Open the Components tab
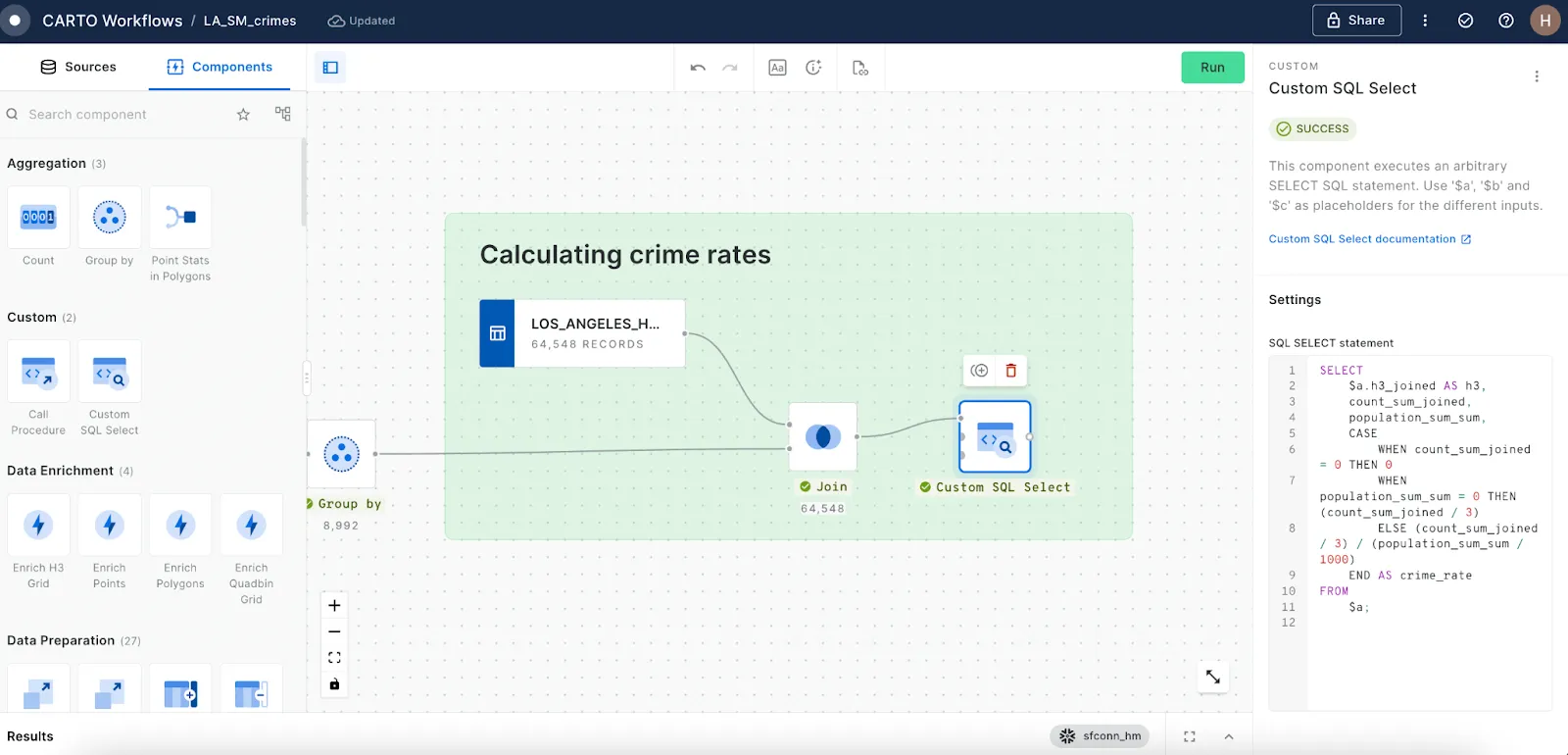 tap(220, 67)
